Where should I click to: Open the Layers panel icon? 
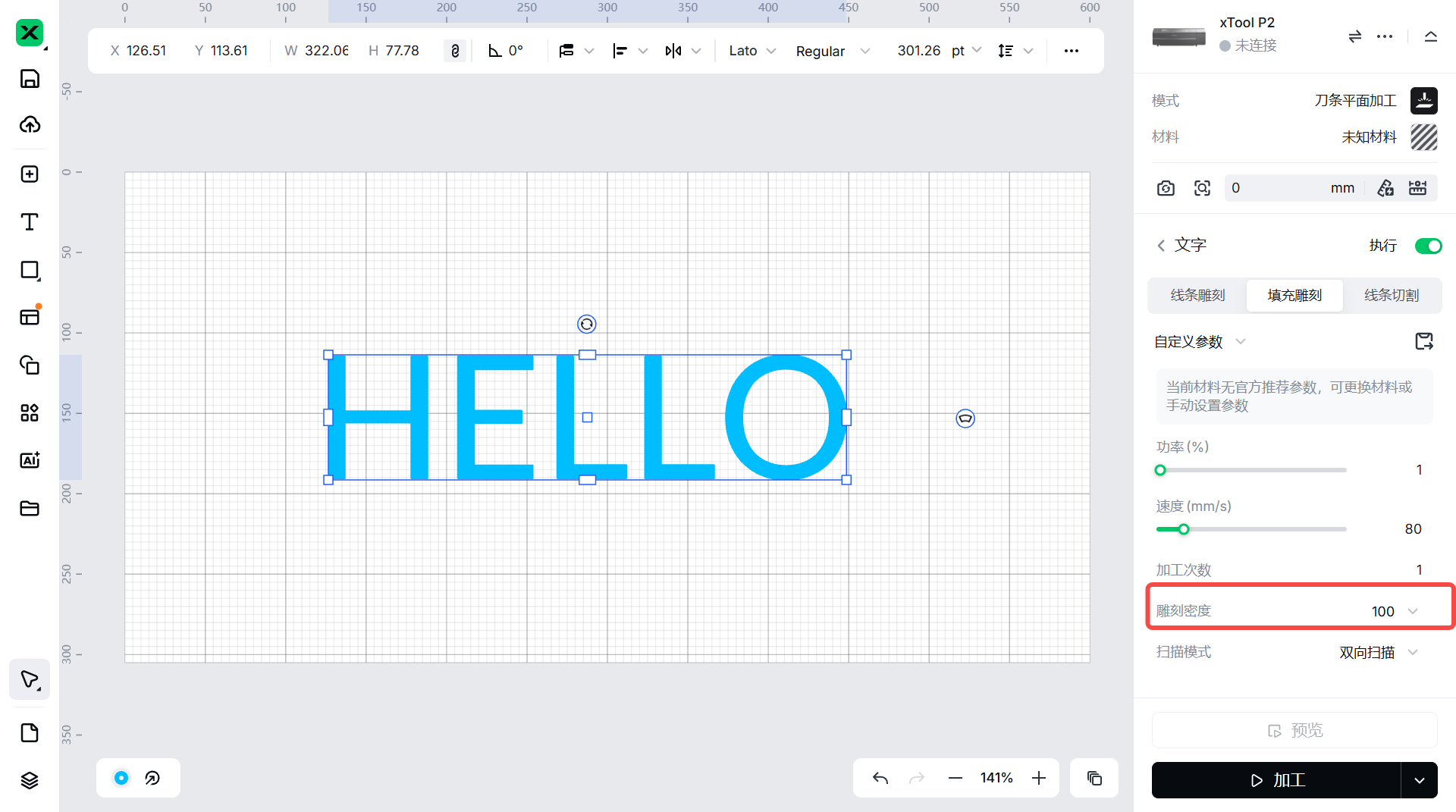click(30, 780)
